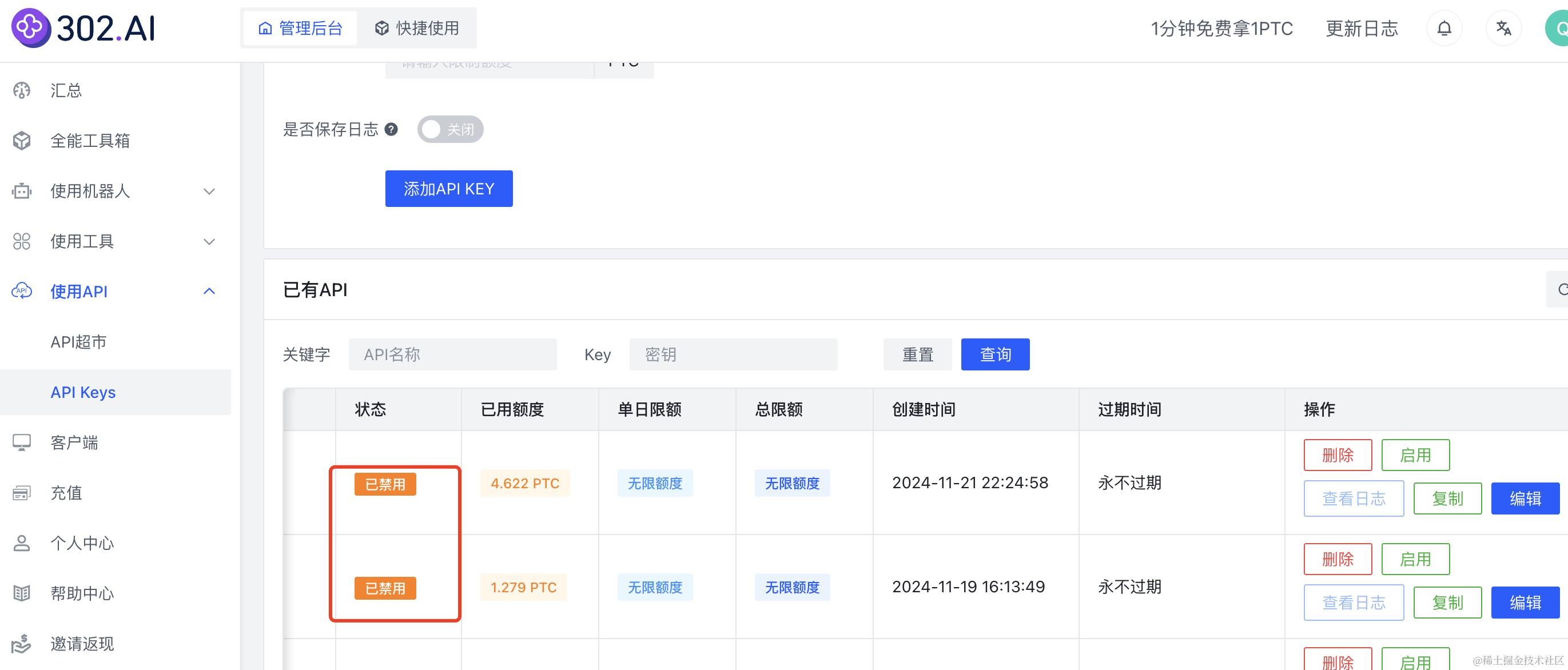The width and height of the screenshot is (1568, 670).
Task: Open 帮助中心 book icon in sidebar
Action: pos(22,593)
